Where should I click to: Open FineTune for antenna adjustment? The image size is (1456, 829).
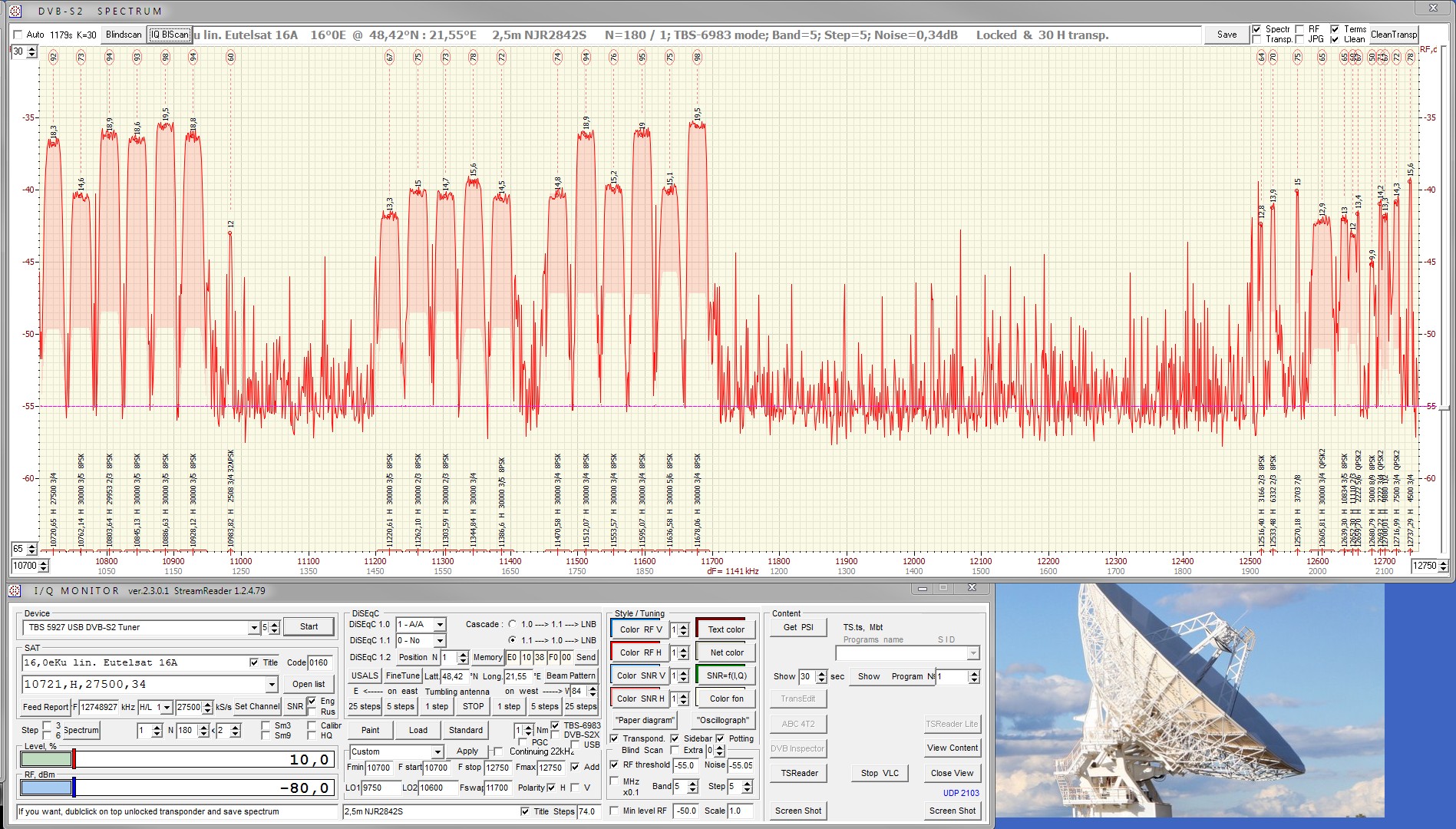point(402,675)
